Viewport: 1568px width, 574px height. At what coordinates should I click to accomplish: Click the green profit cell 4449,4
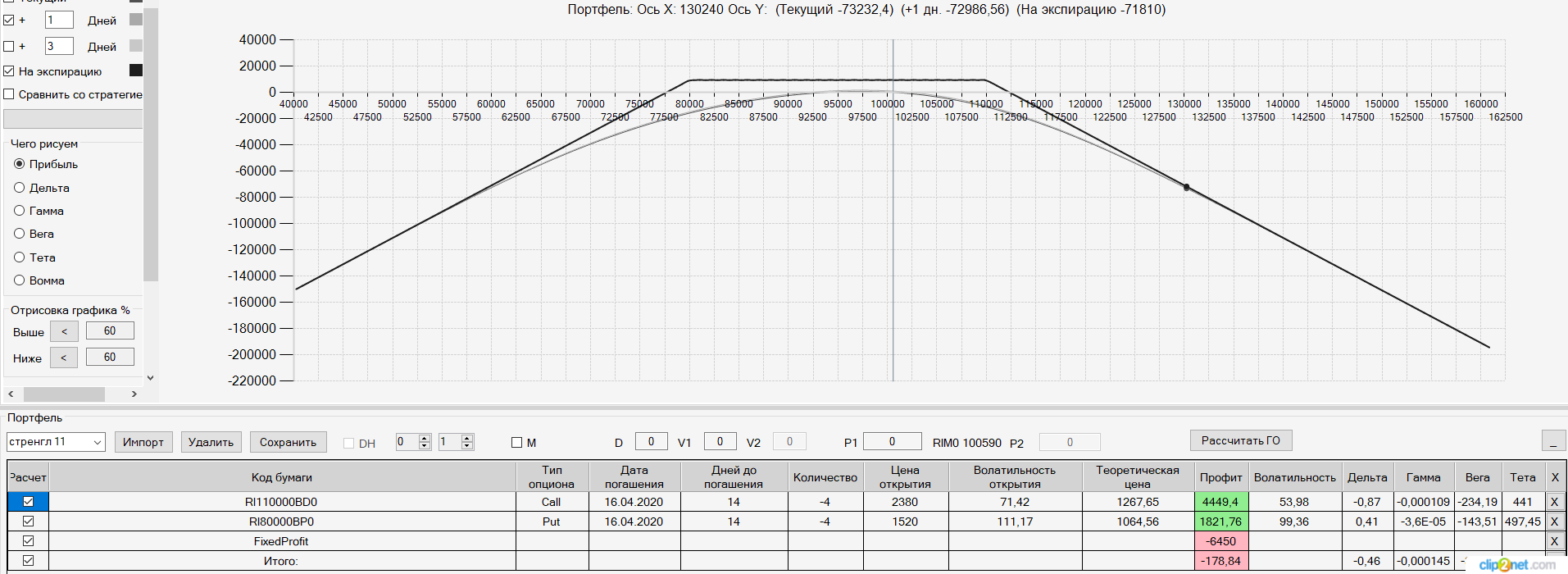[x=1220, y=502]
